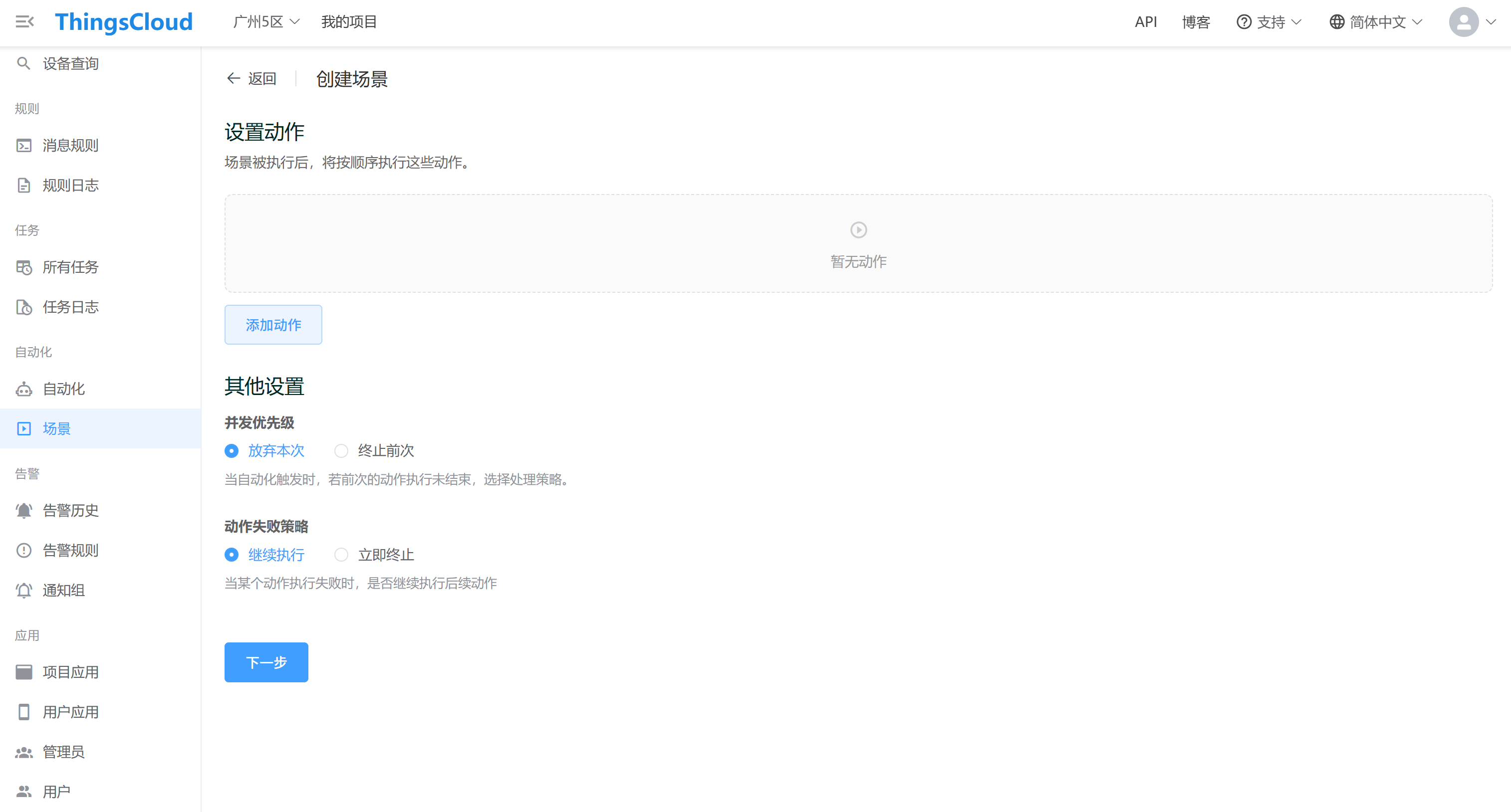Open 我的项目 in top navigation
Image resolution: width=1511 pixels, height=812 pixels.
click(x=349, y=22)
